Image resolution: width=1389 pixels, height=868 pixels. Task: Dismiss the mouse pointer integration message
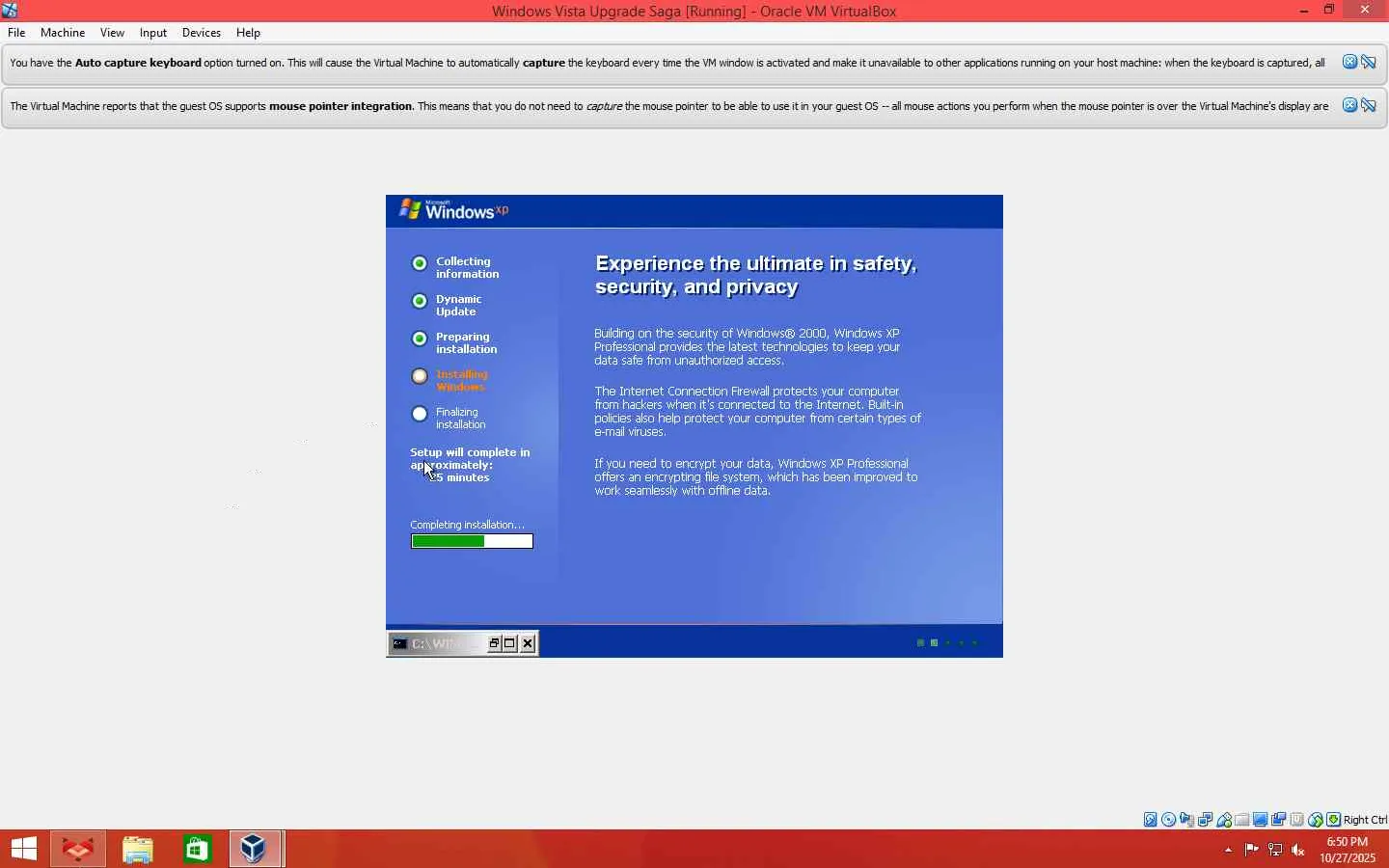(1350, 105)
